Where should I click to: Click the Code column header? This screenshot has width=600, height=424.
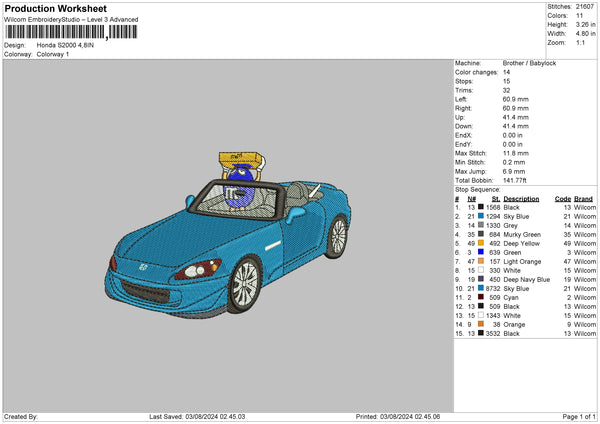click(x=562, y=198)
